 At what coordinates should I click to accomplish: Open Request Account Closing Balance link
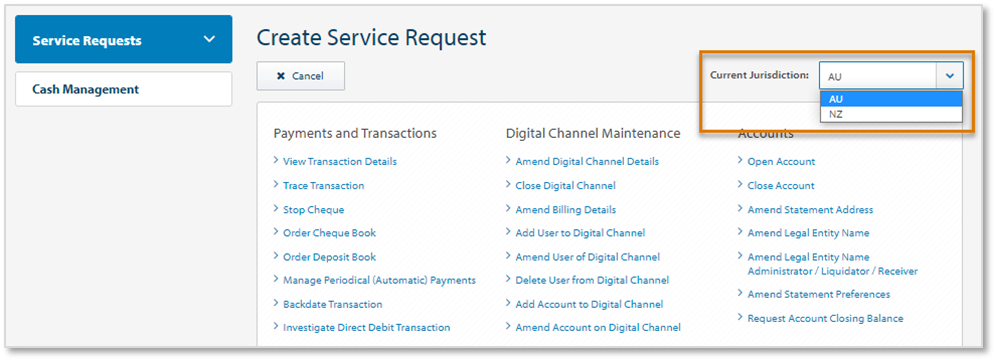click(825, 318)
